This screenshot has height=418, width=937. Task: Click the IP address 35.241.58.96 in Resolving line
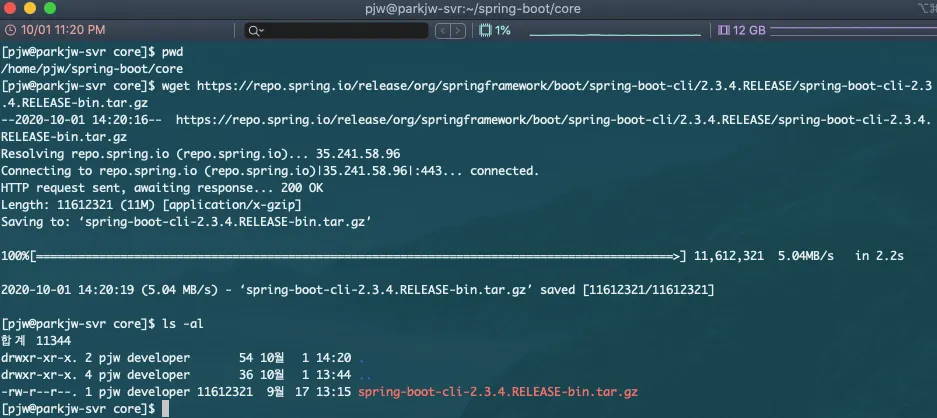(x=358, y=154)
